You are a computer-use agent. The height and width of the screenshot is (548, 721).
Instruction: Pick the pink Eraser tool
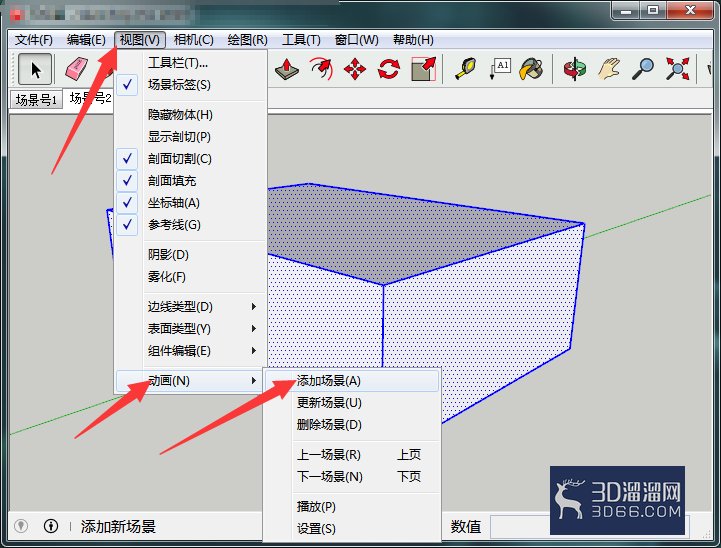76,69
